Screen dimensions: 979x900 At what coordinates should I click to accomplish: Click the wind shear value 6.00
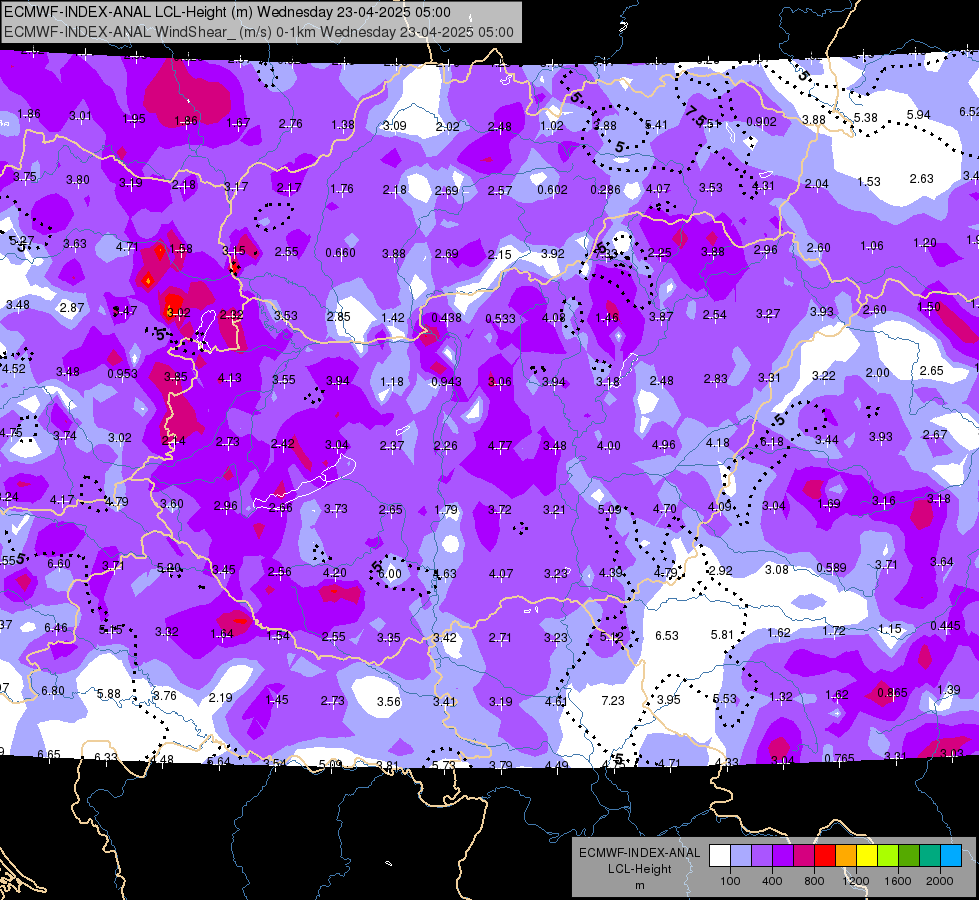390,573
